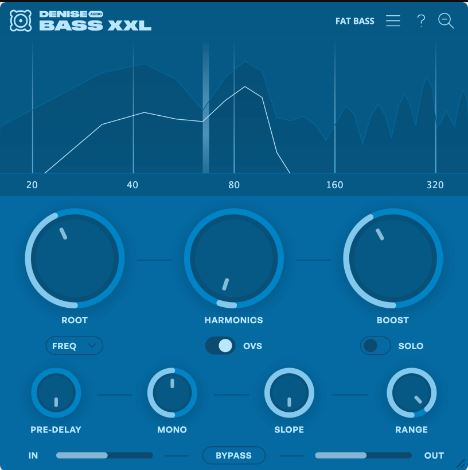Enable the SOLO switch
Screen dimensions: 468x470
click(375, 346)
